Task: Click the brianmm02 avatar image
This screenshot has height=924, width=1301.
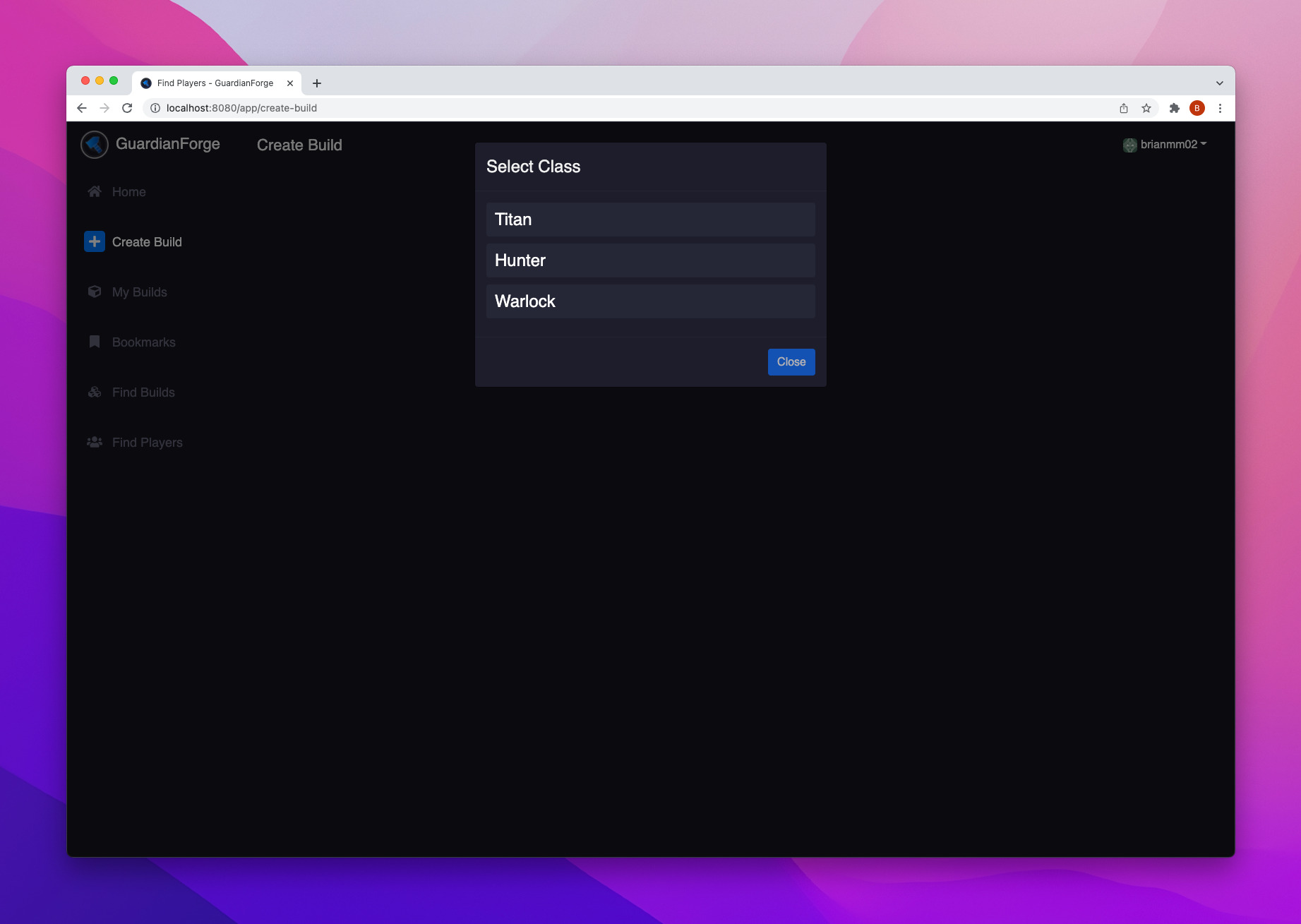Action: coord(1130,145)
